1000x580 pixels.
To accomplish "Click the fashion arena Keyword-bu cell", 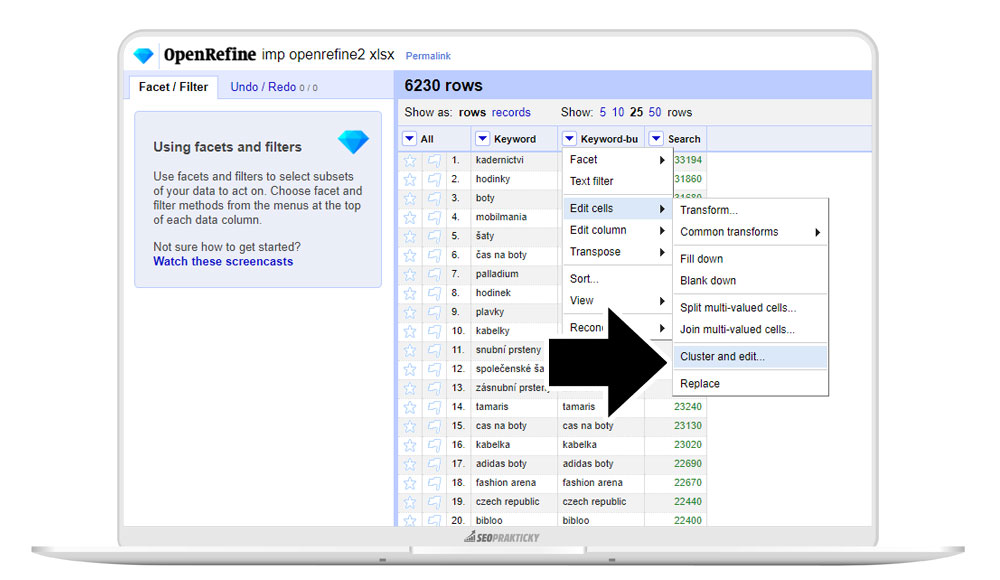I will [592, 483].
